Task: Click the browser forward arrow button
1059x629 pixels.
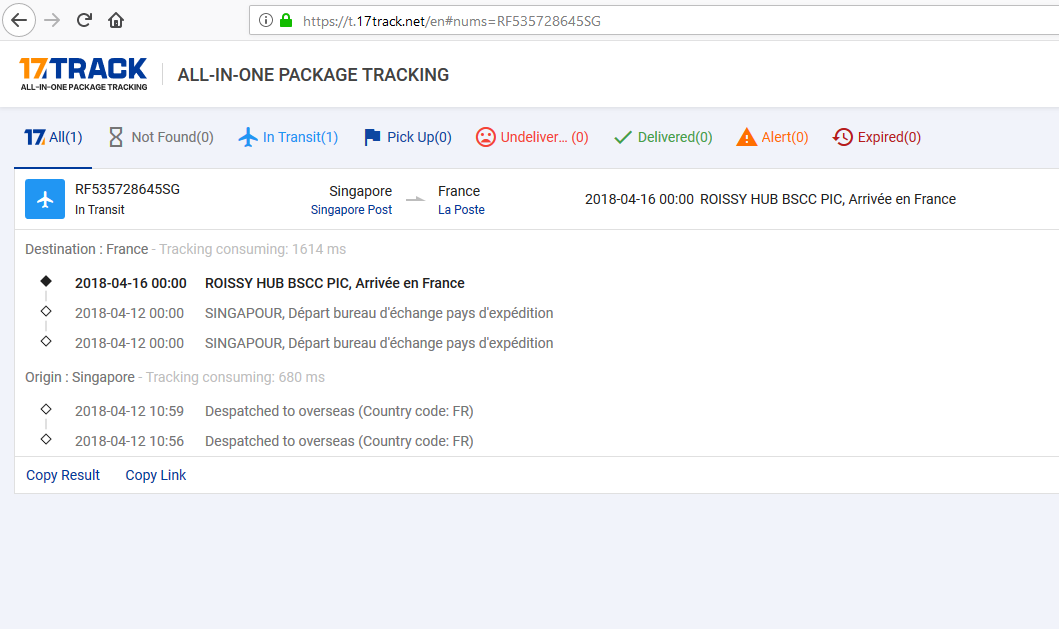Action: click(52, 20)
